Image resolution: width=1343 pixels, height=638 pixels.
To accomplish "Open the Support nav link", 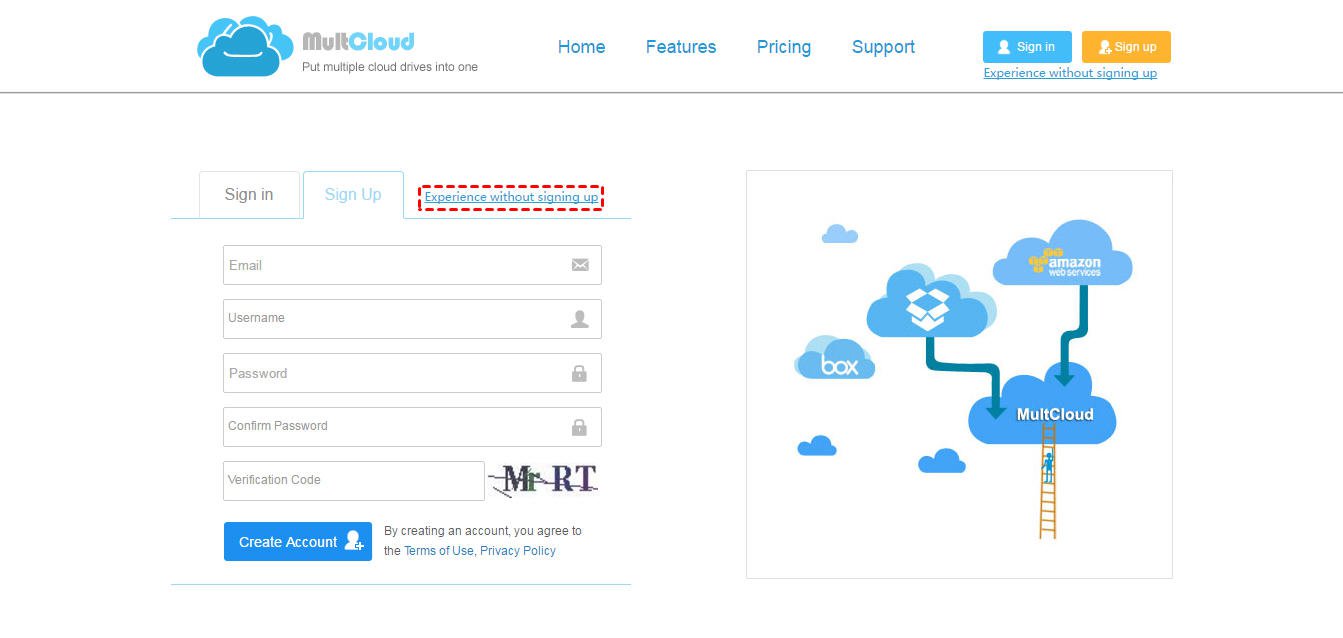I will [x=883, y=47].
